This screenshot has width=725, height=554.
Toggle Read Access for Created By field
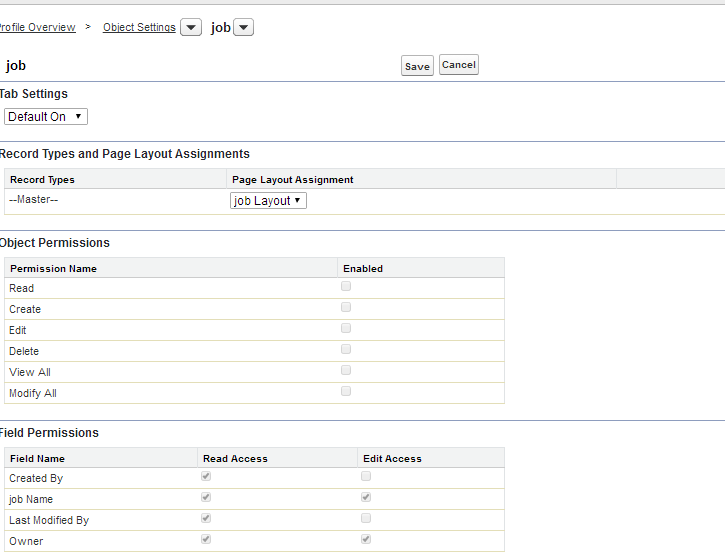(206, 476)
